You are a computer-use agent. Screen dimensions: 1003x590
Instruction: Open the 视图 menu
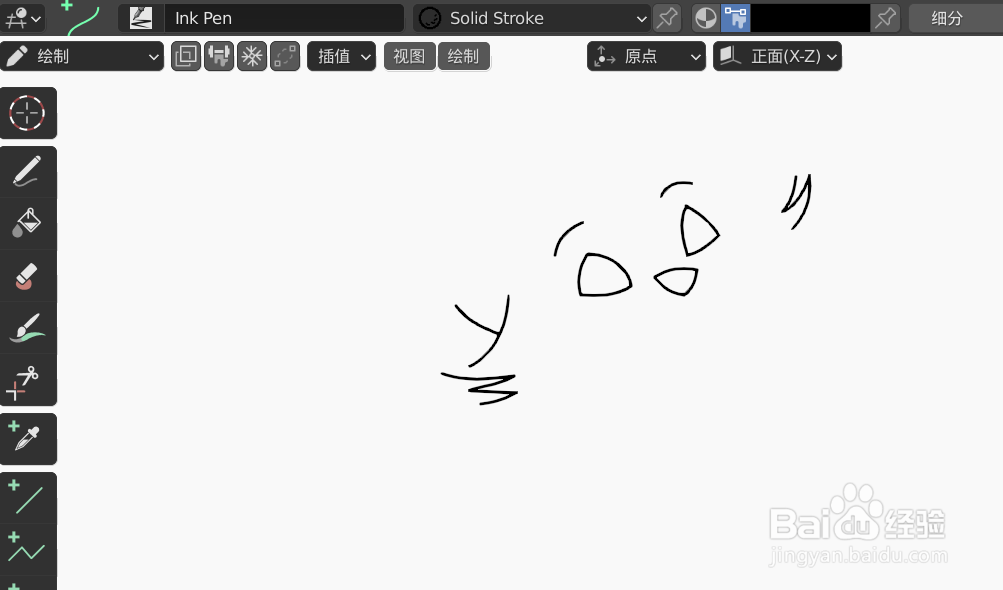coord(409,56)
